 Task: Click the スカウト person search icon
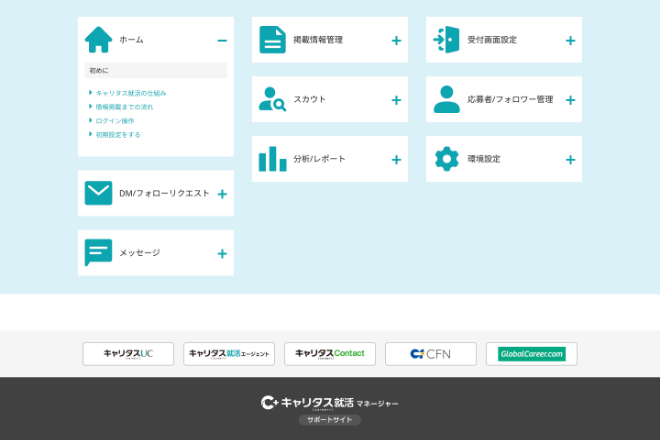(x=272, y=99)
